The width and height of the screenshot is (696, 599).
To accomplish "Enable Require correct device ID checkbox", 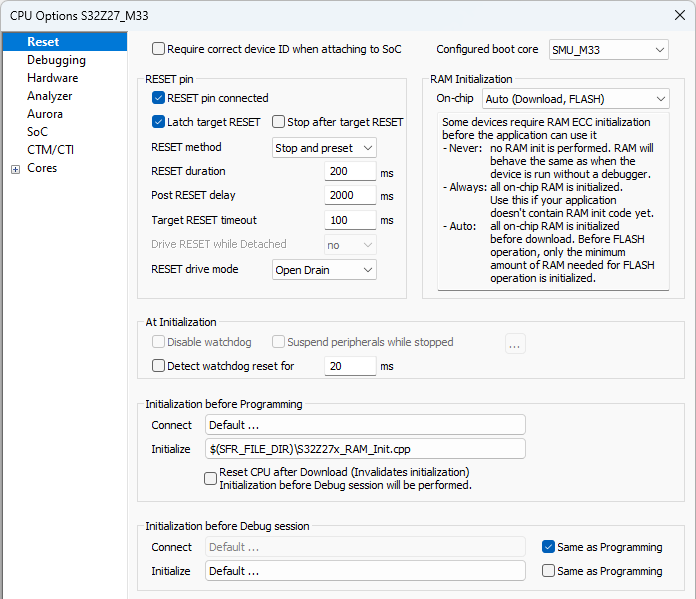I will (x=159, y=49).
